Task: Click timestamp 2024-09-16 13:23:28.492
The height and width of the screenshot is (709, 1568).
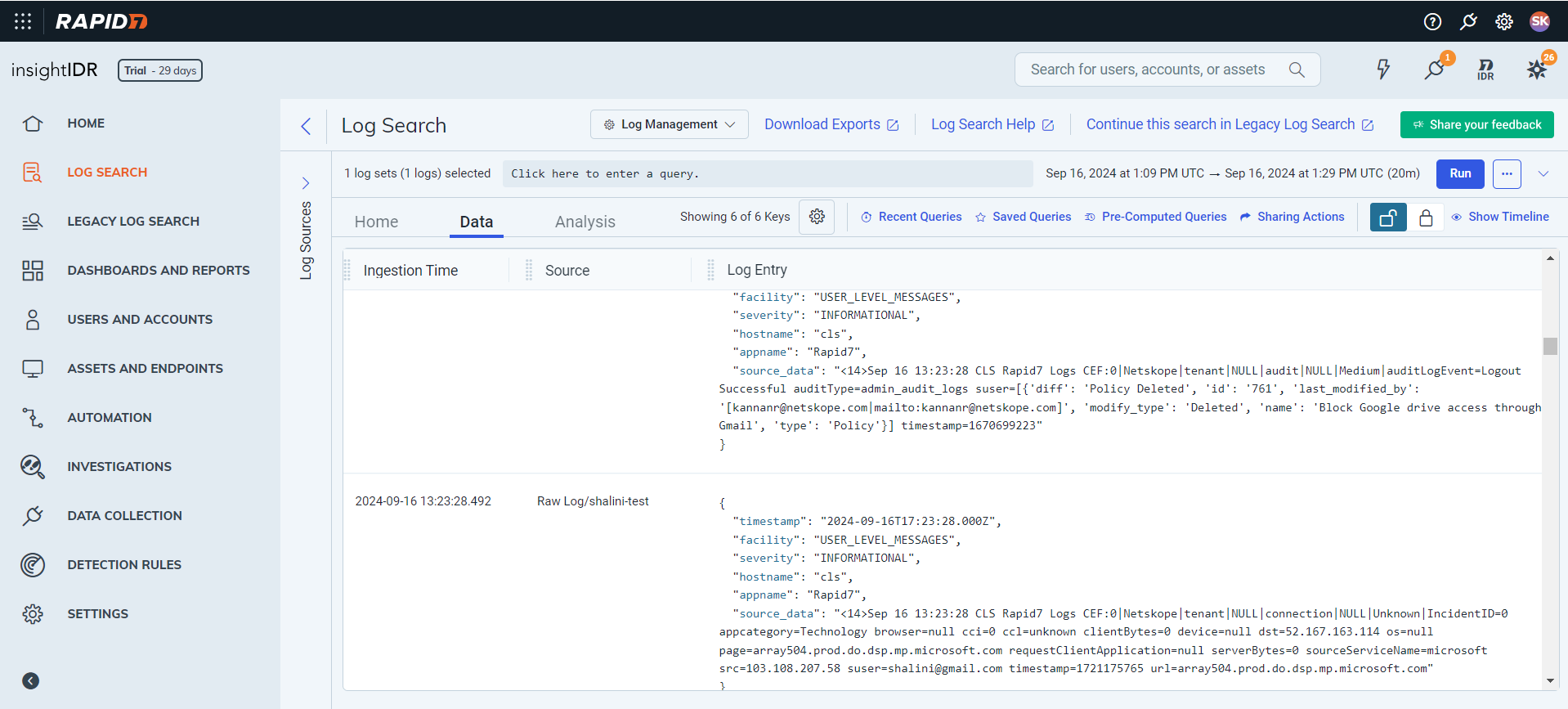Action: pos(423,501)
